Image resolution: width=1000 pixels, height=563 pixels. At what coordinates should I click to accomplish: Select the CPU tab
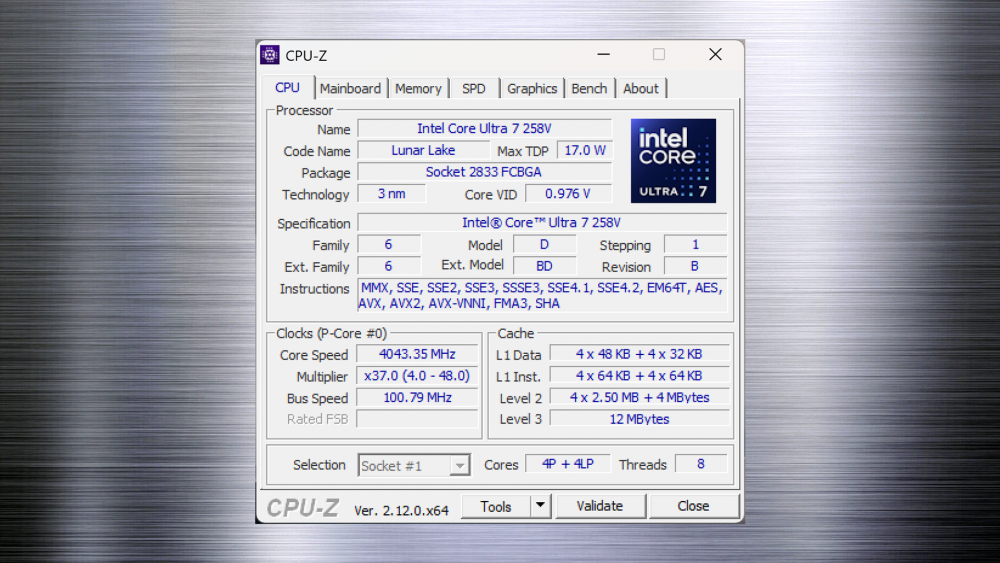(x=287, y=87)
